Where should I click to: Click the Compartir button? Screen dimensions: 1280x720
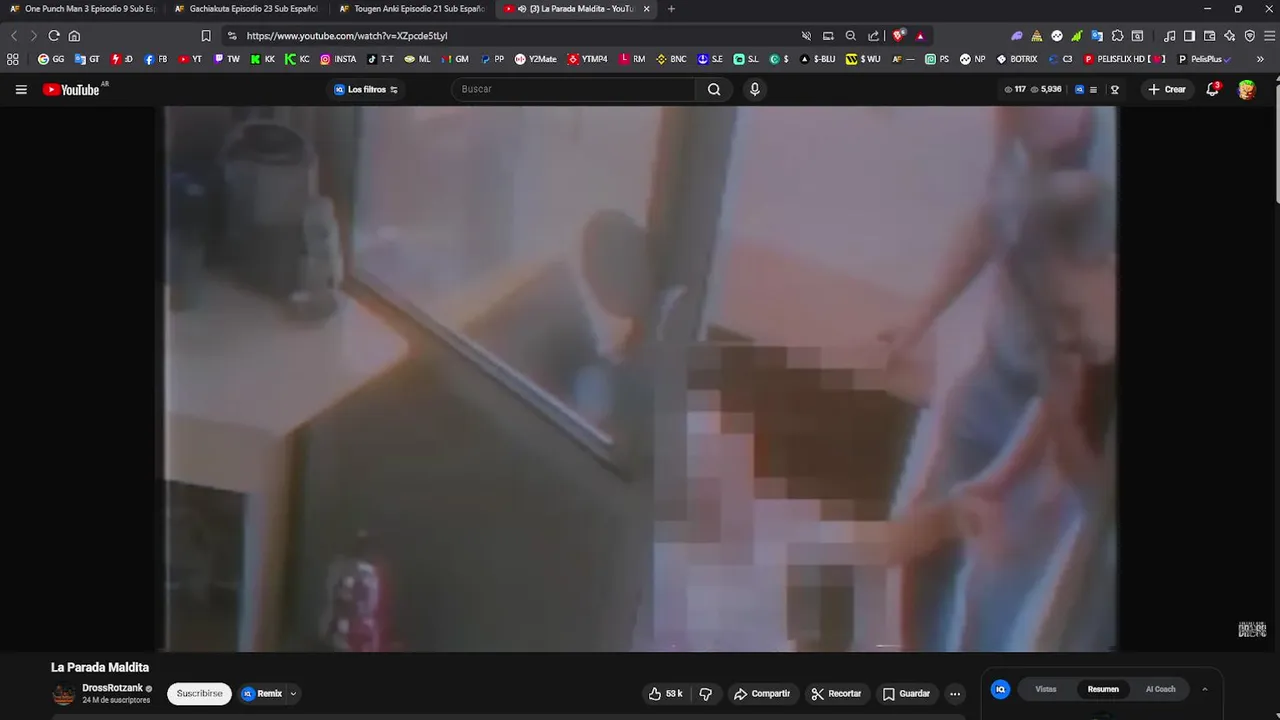[762, 693]
